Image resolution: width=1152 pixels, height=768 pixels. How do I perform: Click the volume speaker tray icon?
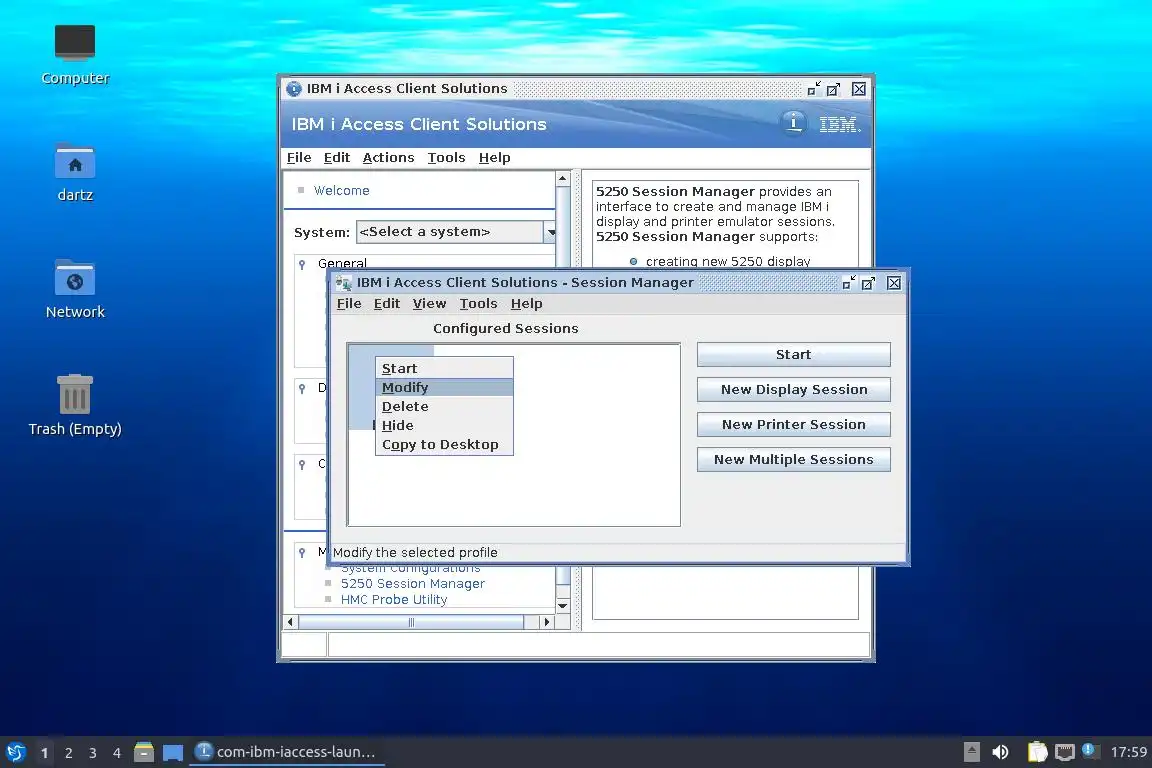(x=1000, y=752)
